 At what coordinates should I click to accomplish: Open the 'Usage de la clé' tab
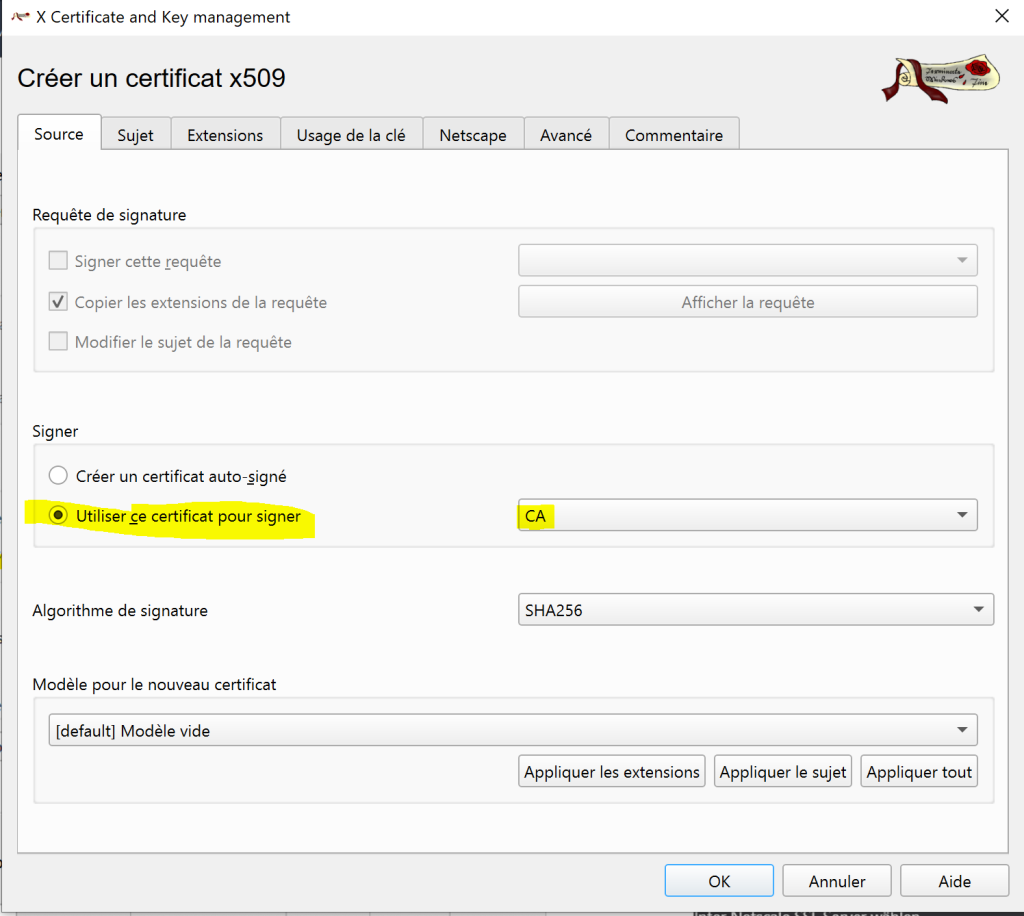click(x=351, y=135)
